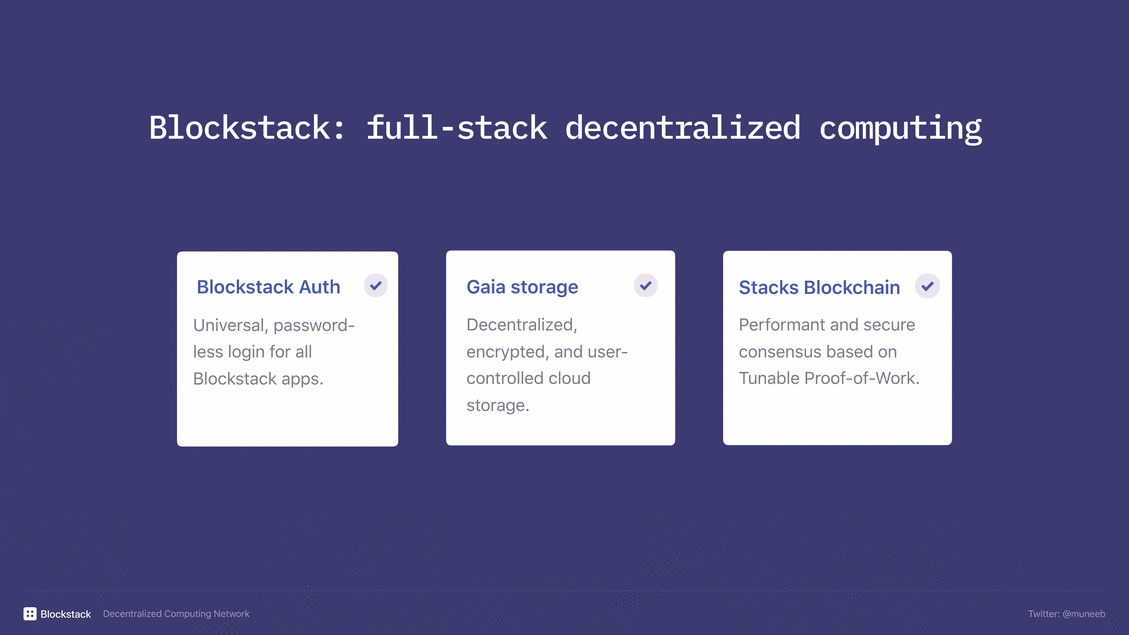Select the Blockstack Auth card heading

(268, 287)
